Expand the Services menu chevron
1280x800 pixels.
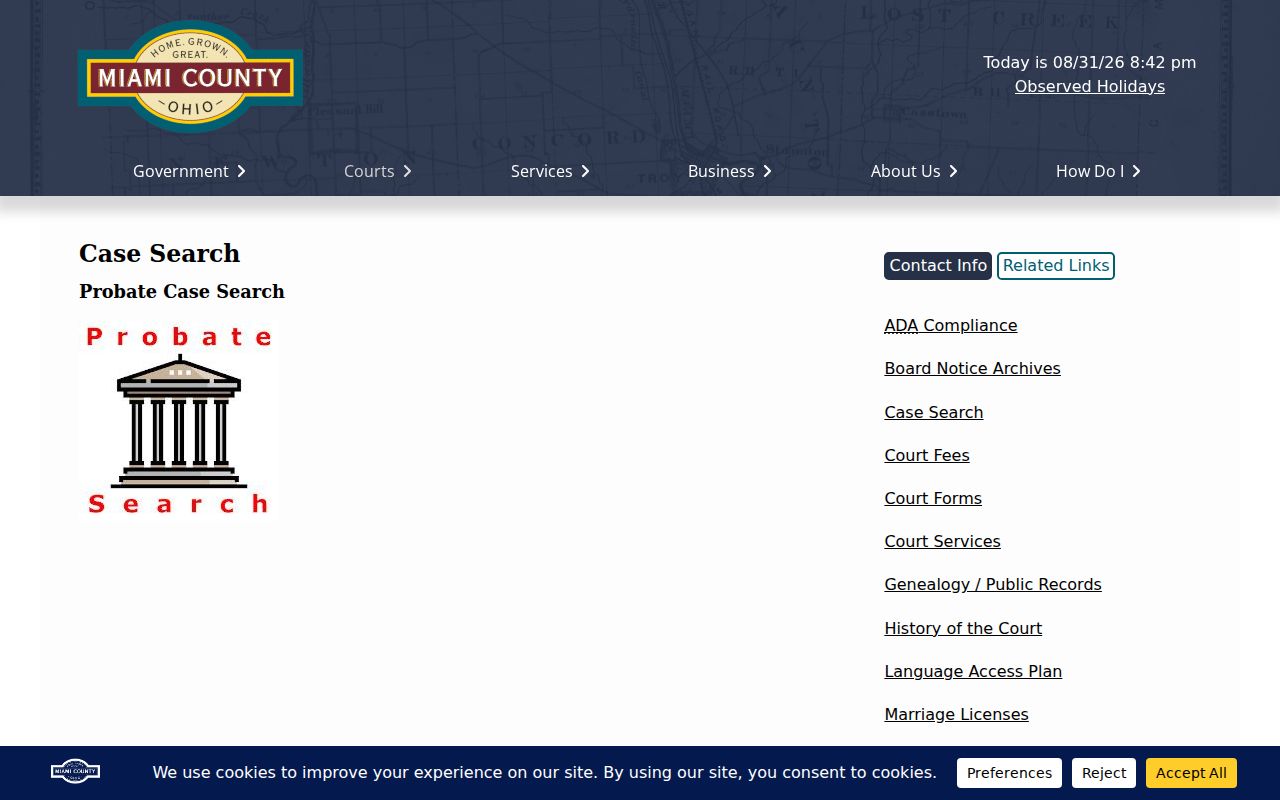click(x=585, y=171)
